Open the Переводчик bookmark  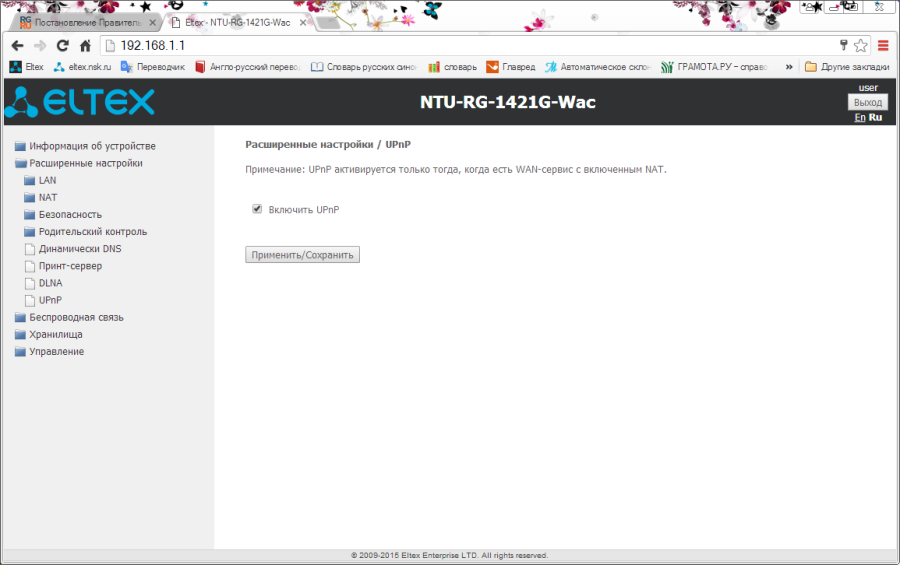[153, 67]
